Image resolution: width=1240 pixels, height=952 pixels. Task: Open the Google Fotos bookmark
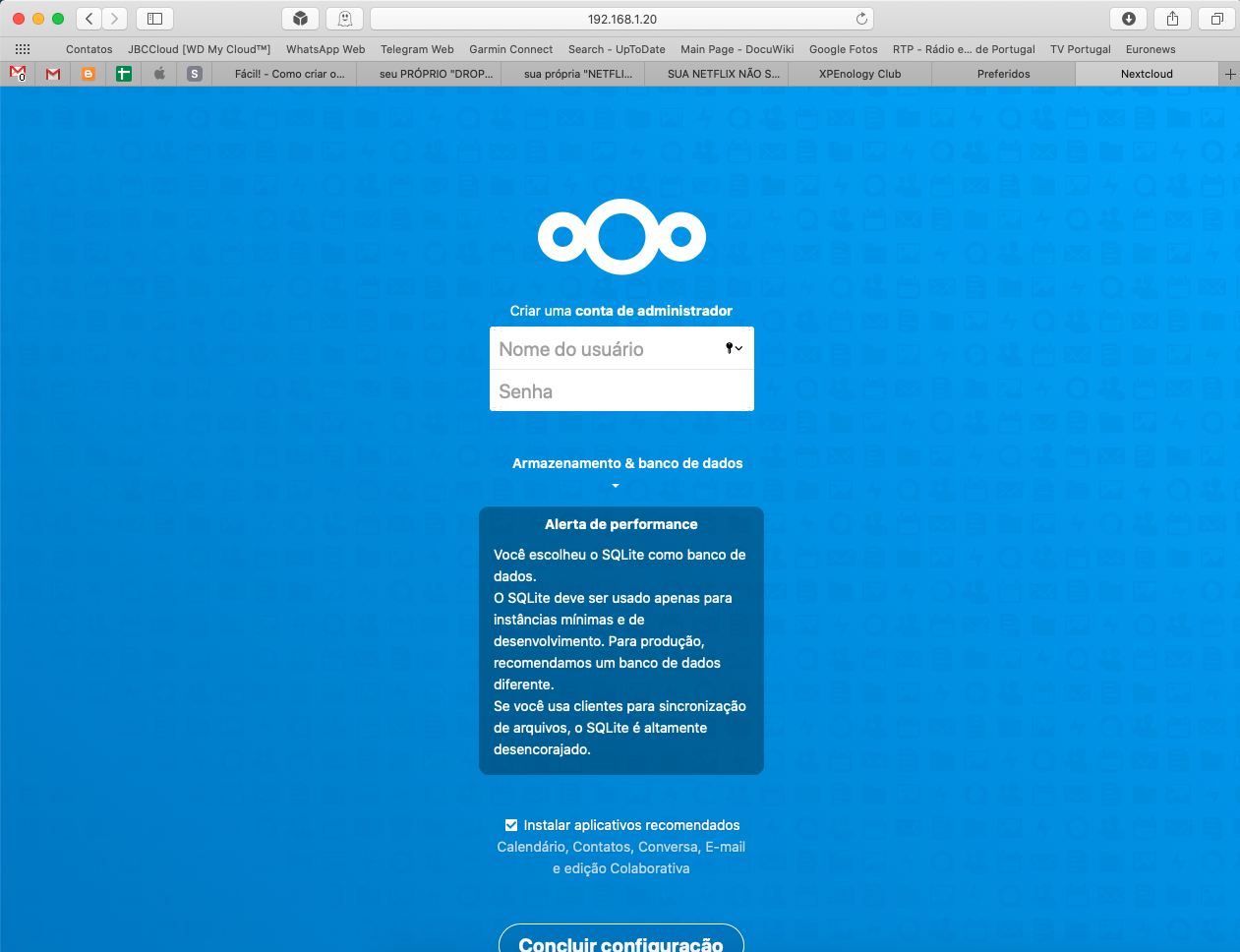[x=843, y=49]
